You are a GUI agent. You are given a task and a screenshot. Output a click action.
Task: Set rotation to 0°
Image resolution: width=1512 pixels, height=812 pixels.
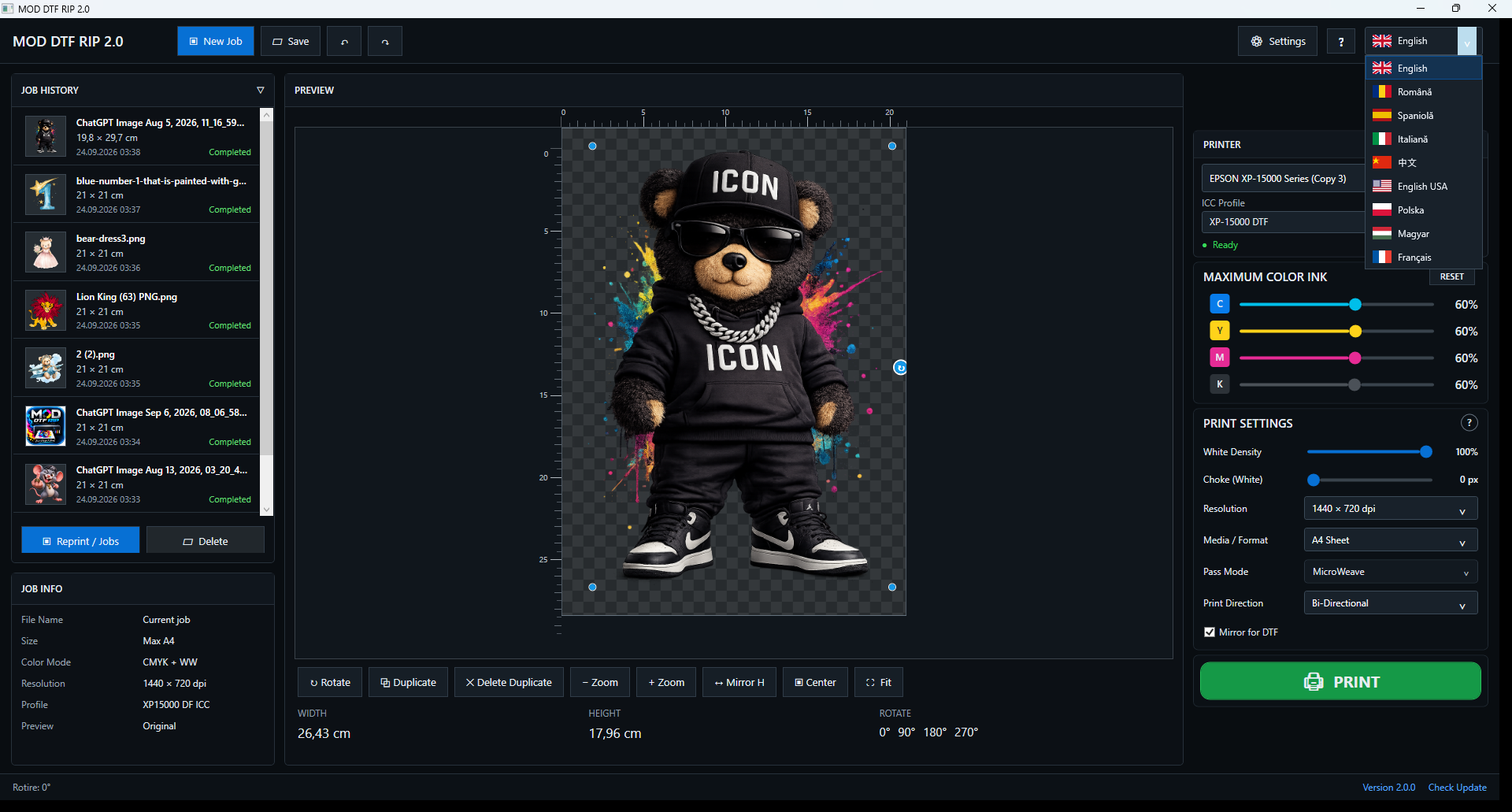point(884,732)
